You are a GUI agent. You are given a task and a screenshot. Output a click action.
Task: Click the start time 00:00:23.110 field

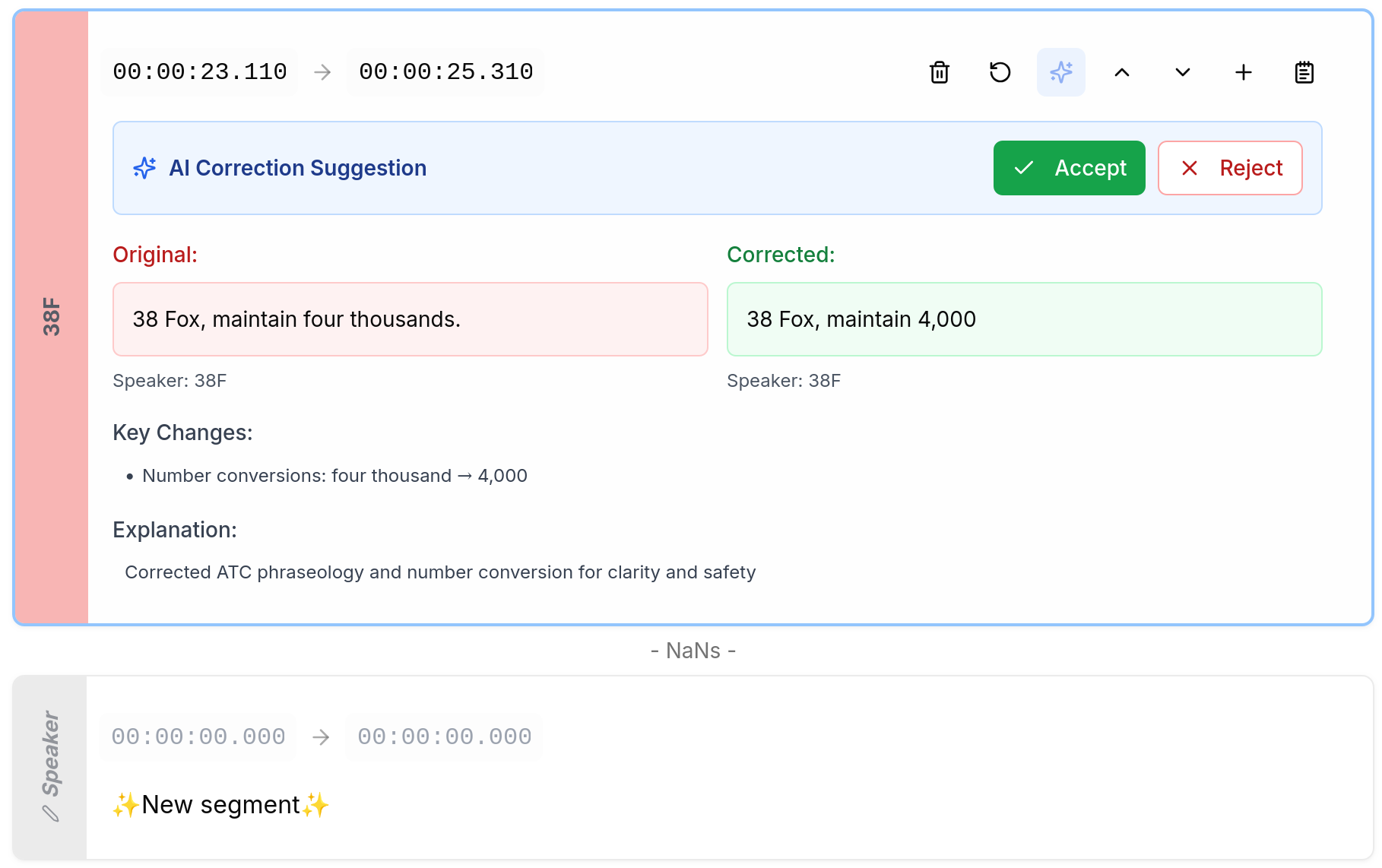click(x=200, y=72)
